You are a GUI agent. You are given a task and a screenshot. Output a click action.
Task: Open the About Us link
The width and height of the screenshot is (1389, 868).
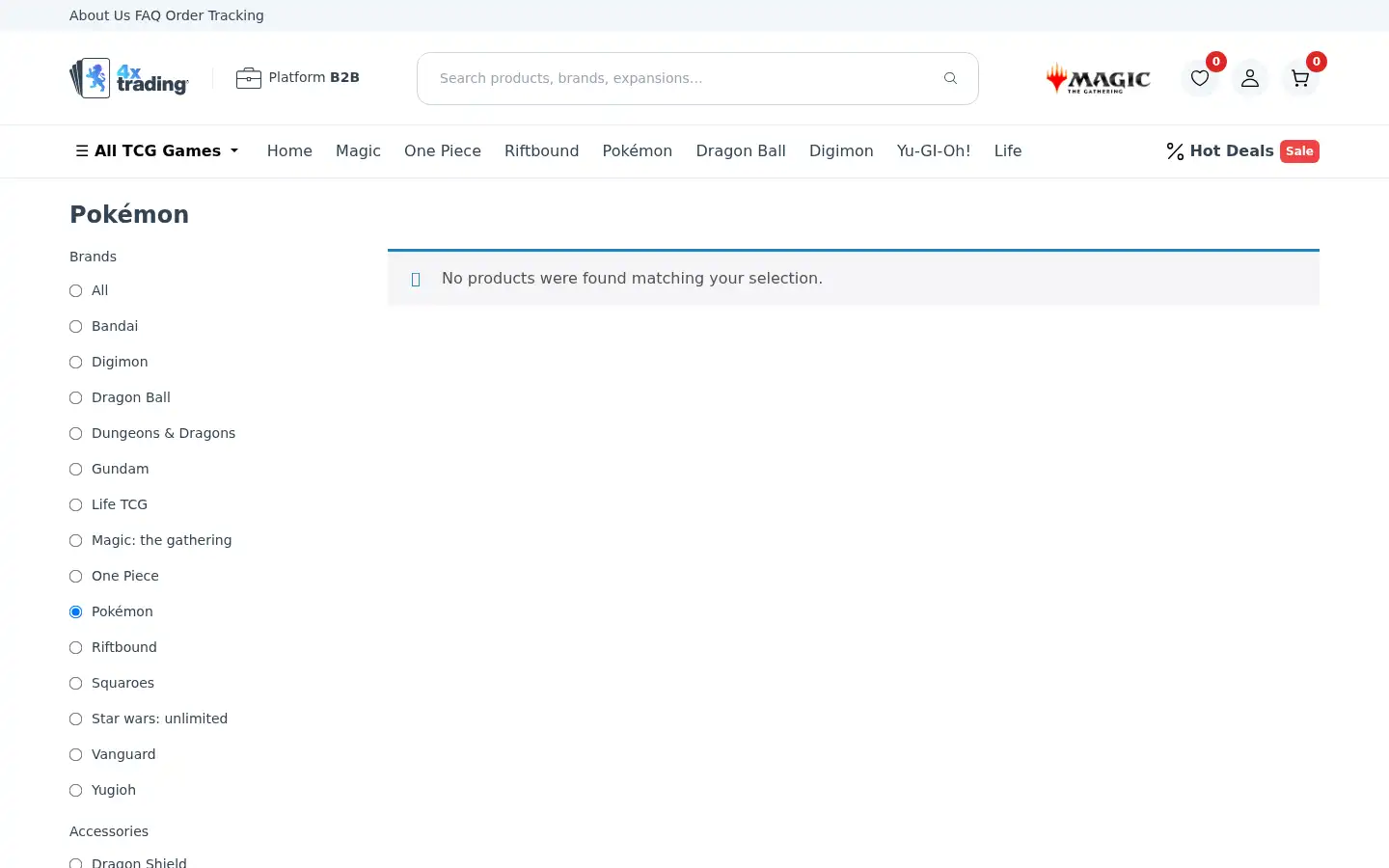tap(100, 15)
